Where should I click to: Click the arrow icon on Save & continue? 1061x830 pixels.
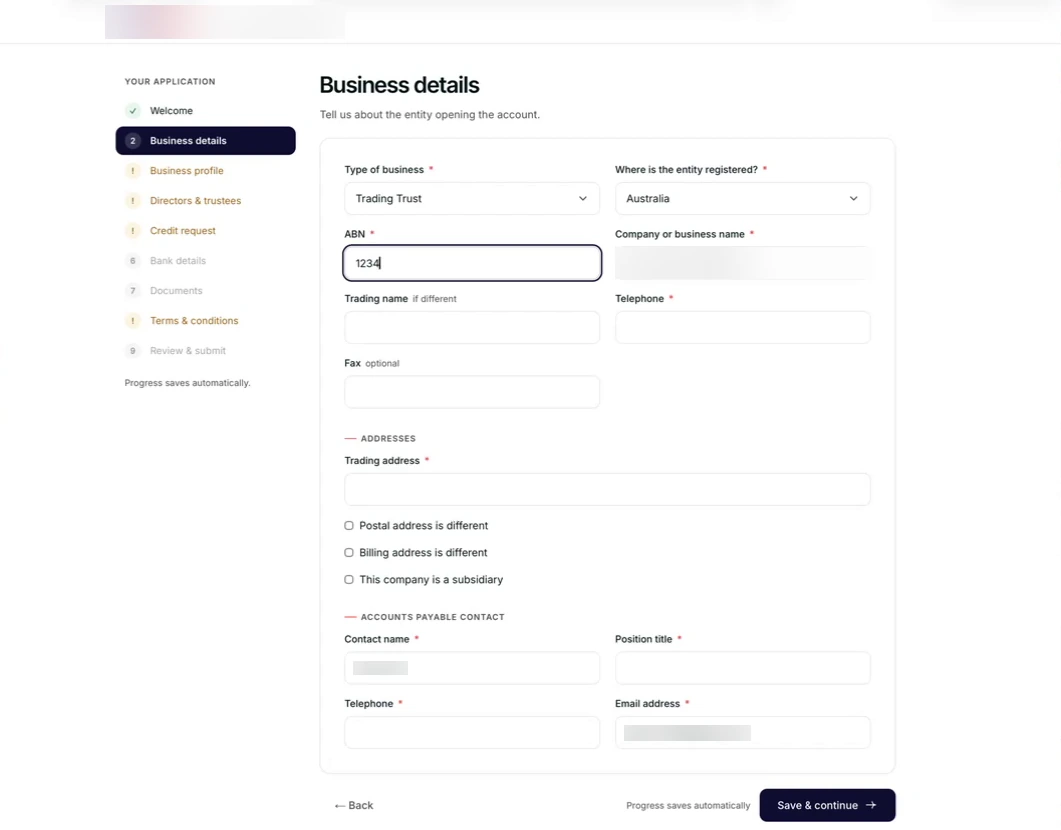871,805
